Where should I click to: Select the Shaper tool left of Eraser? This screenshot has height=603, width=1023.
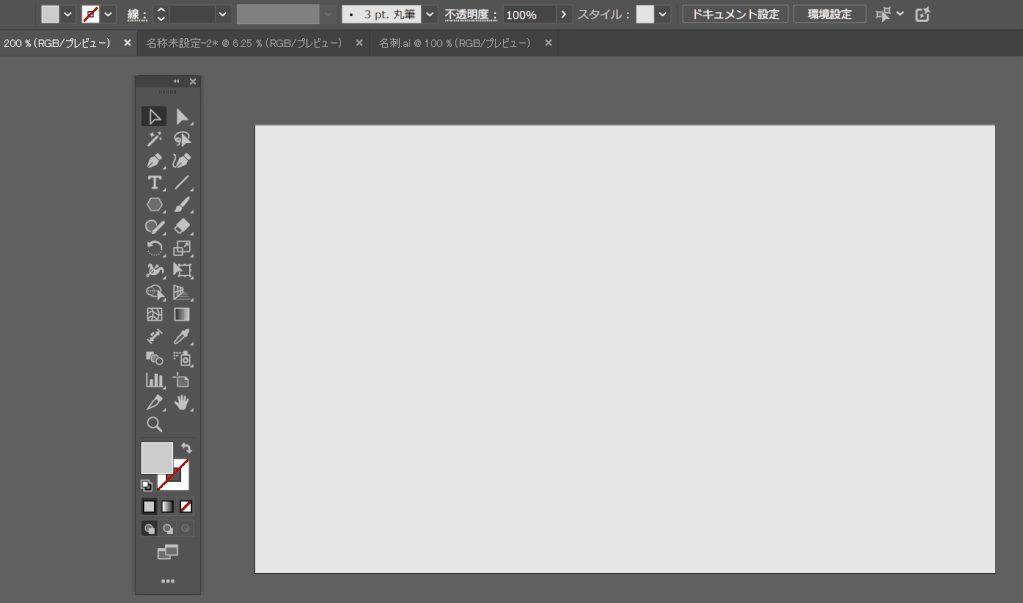pos(154,226)
